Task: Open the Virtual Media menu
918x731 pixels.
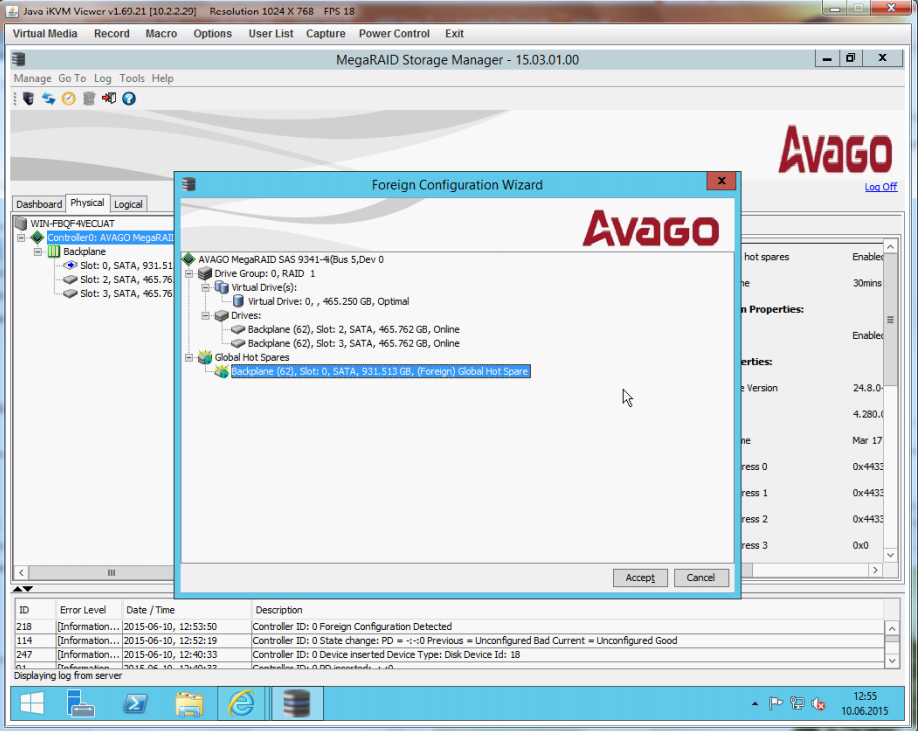Action: pyautogui.click(x=45, y=33)
